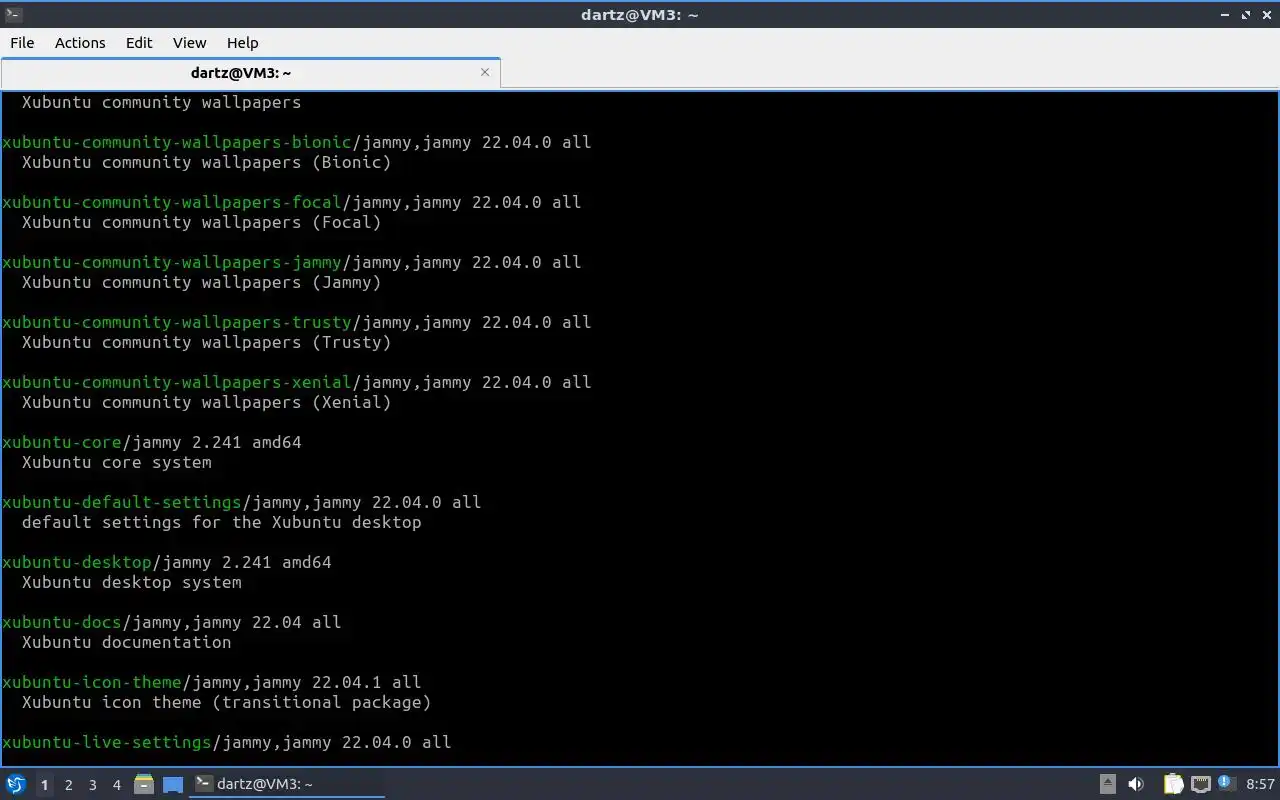1280x800 pixels.
Task: Open removable media eject applet
Action: tap(1108, 784)
